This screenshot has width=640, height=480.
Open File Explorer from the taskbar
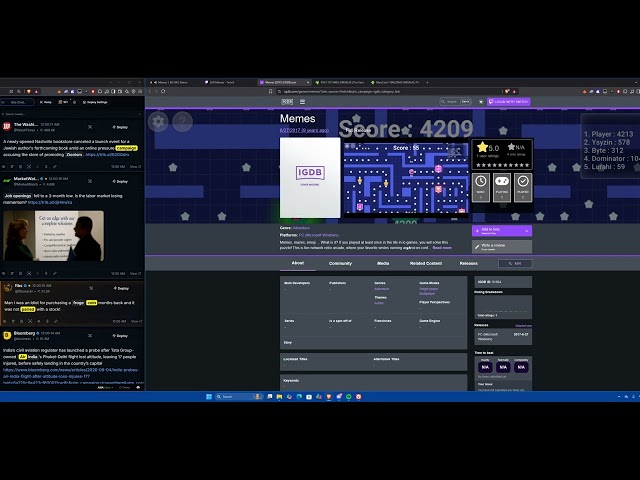(x=280, y=397)
